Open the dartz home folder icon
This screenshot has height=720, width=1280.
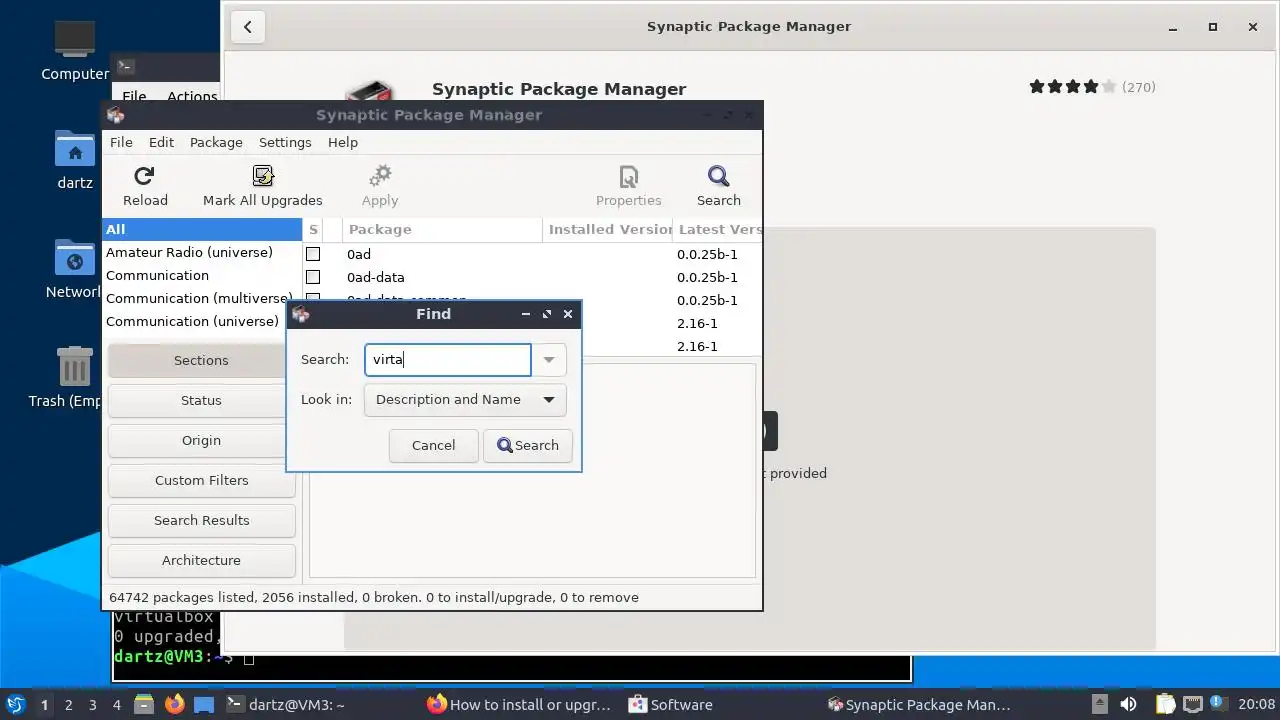pyautogui.click(x=75, y=150)
